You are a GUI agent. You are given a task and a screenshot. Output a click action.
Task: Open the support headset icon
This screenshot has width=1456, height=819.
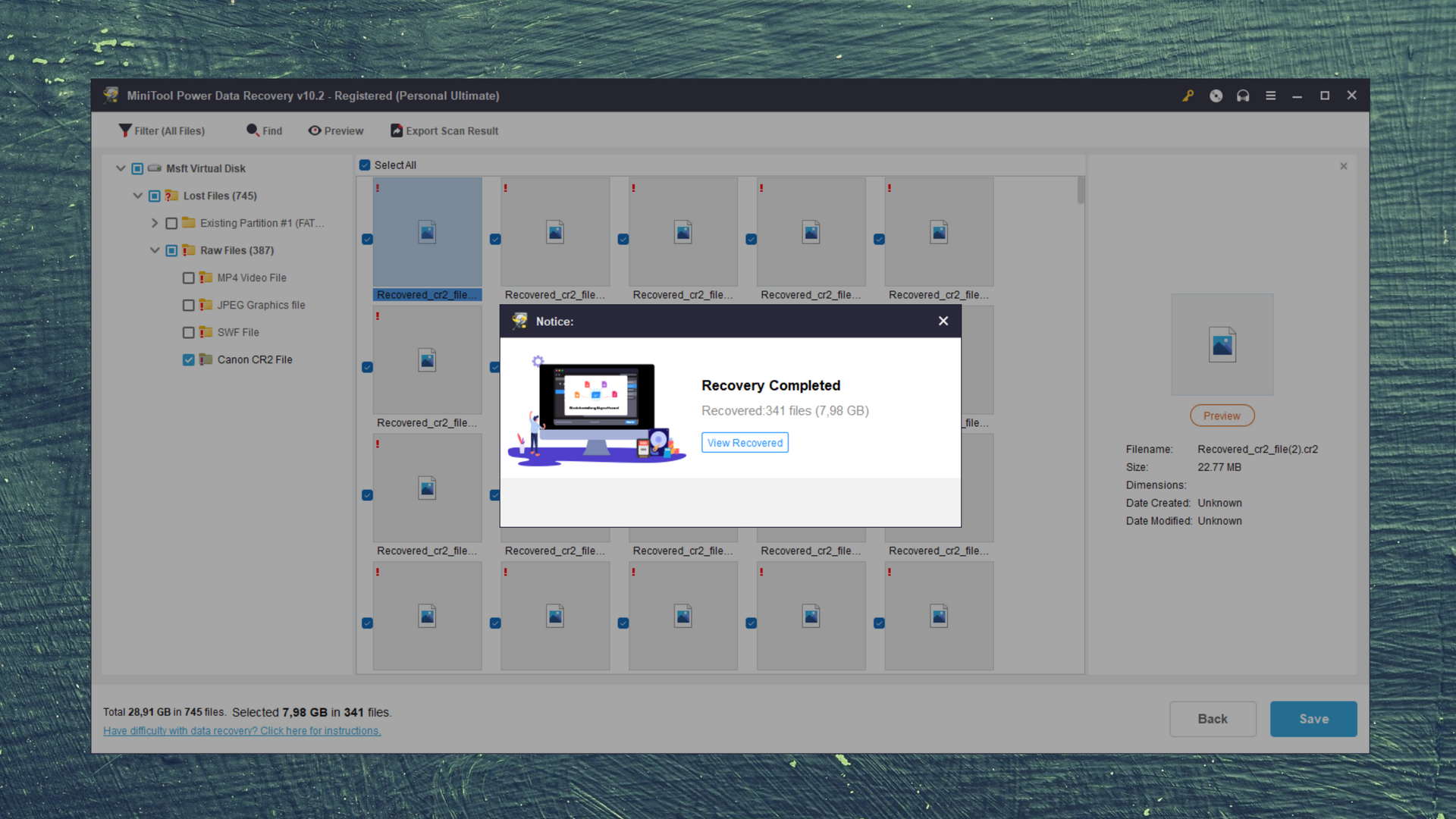1243,96
